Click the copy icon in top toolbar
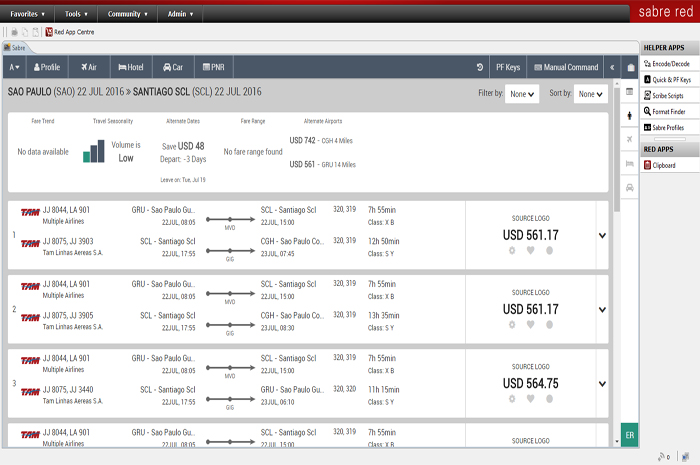The width and height of the screenshot is (700, 465). (x=25, y=32)
